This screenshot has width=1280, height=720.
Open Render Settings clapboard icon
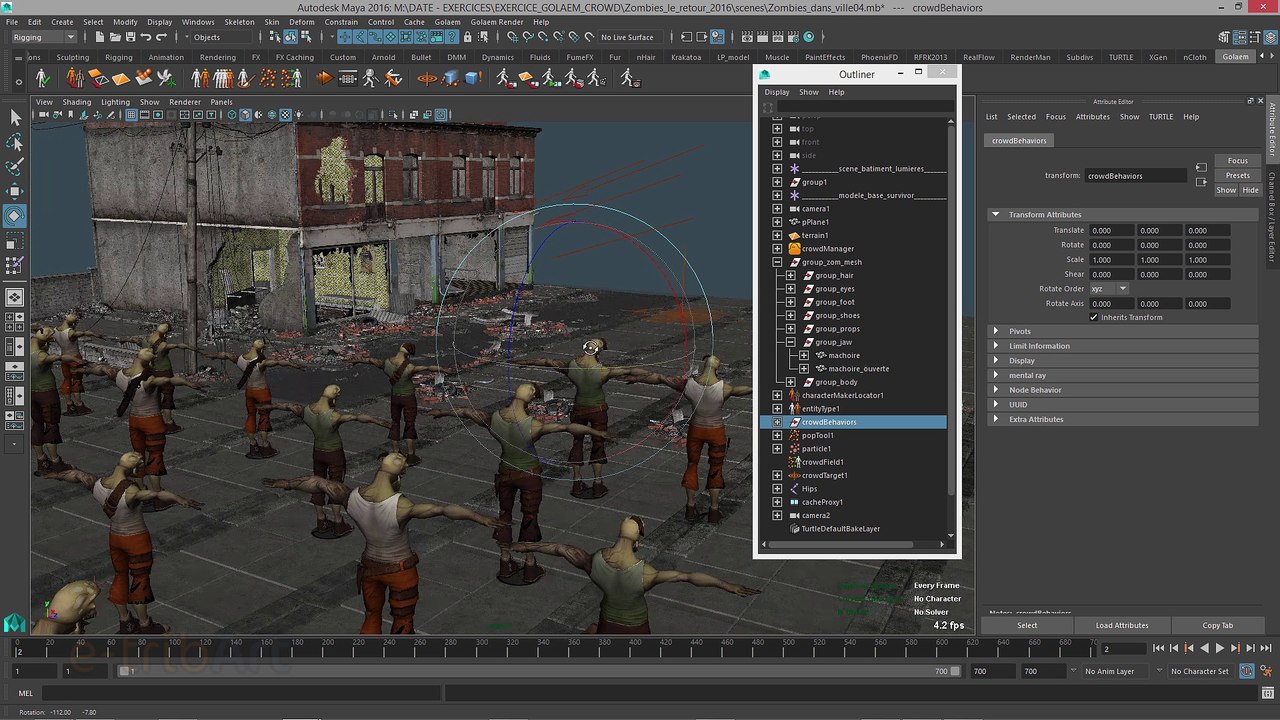[793, 37]
